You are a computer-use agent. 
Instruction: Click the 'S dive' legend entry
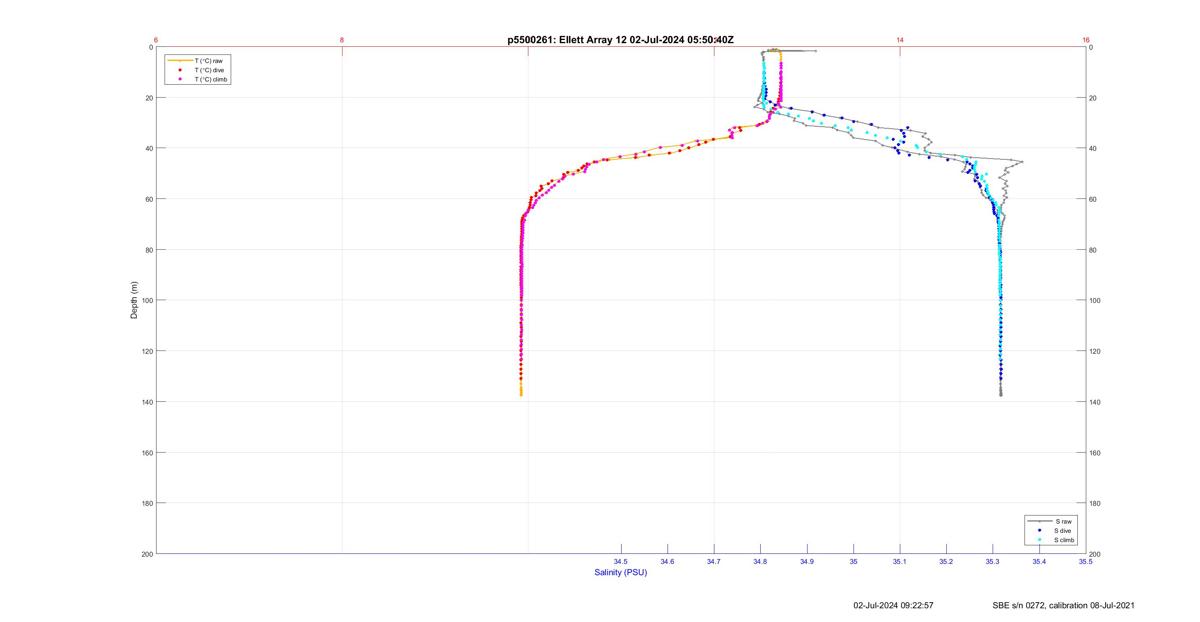[1065, 531]
